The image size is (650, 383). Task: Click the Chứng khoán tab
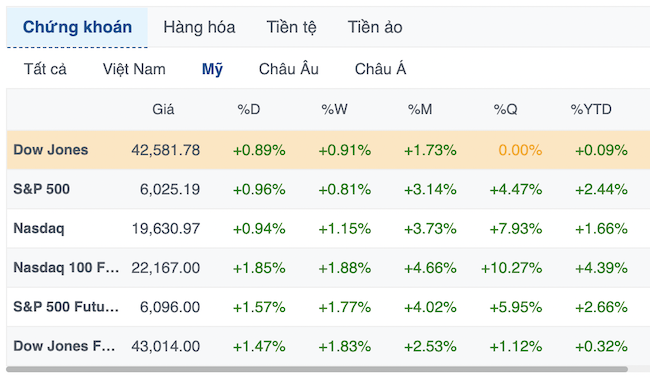tap(77, 27)
